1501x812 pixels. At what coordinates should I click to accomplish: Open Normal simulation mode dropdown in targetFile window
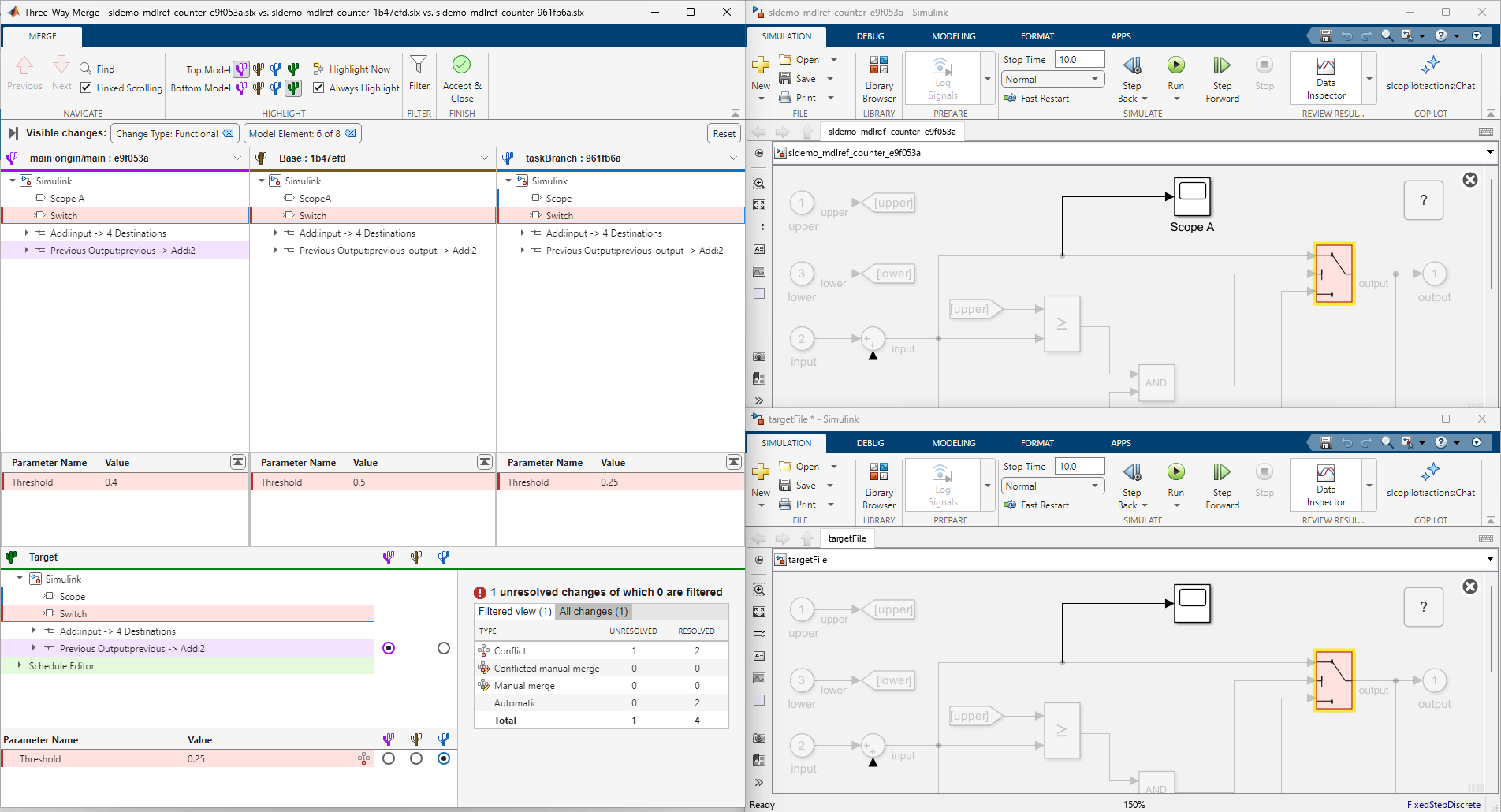[x=1052, y=486]
